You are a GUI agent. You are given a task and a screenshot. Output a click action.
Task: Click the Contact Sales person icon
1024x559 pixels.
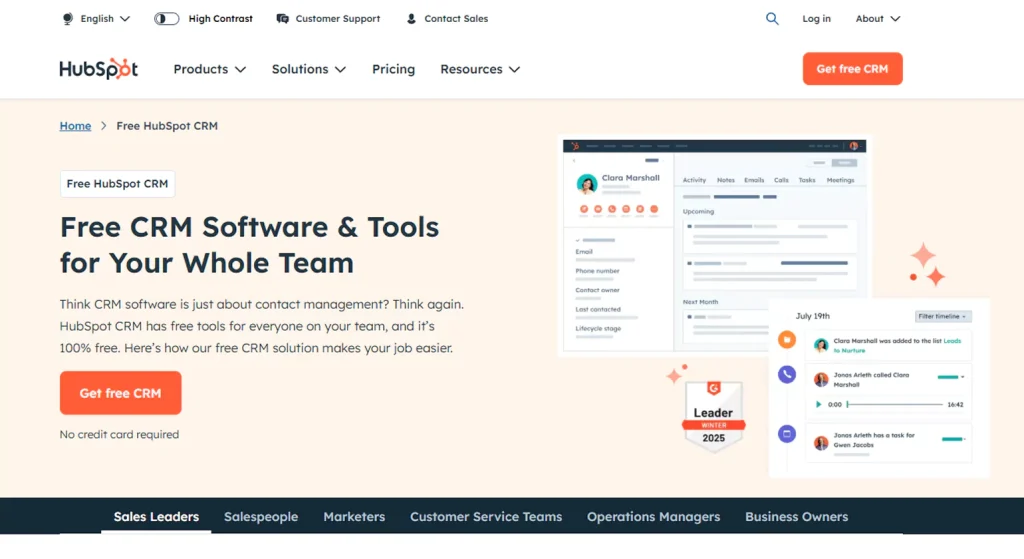click(411, 18)
